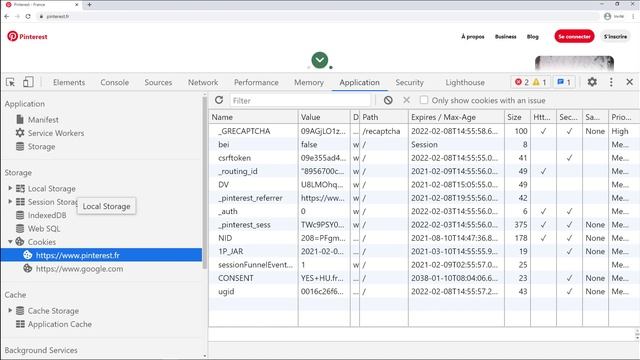Switch to the Memory tab
Image resolution: width=640 pixels, height=360 pixels.
click(x=309, y=82)
